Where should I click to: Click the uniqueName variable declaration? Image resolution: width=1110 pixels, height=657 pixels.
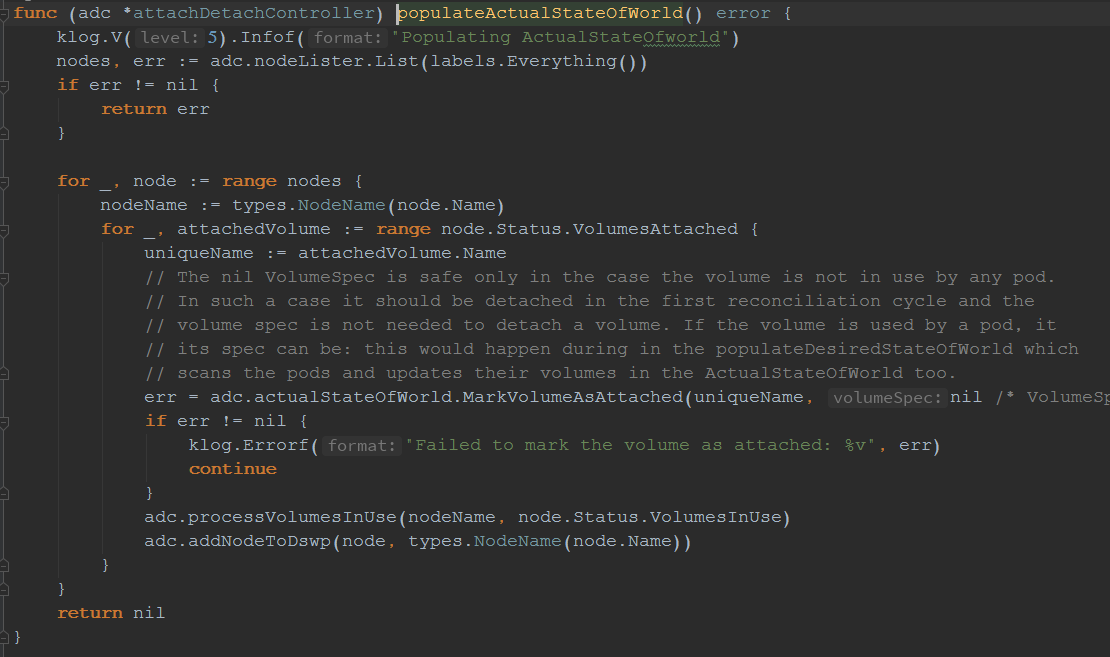click(x=199, y=253)
